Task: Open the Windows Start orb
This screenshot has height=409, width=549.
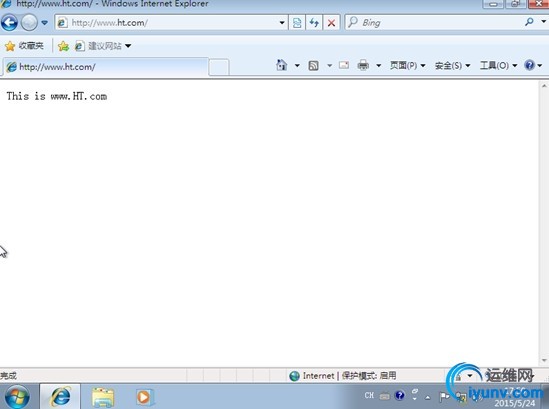Action: pyautogui.click(x=17, y=396)
